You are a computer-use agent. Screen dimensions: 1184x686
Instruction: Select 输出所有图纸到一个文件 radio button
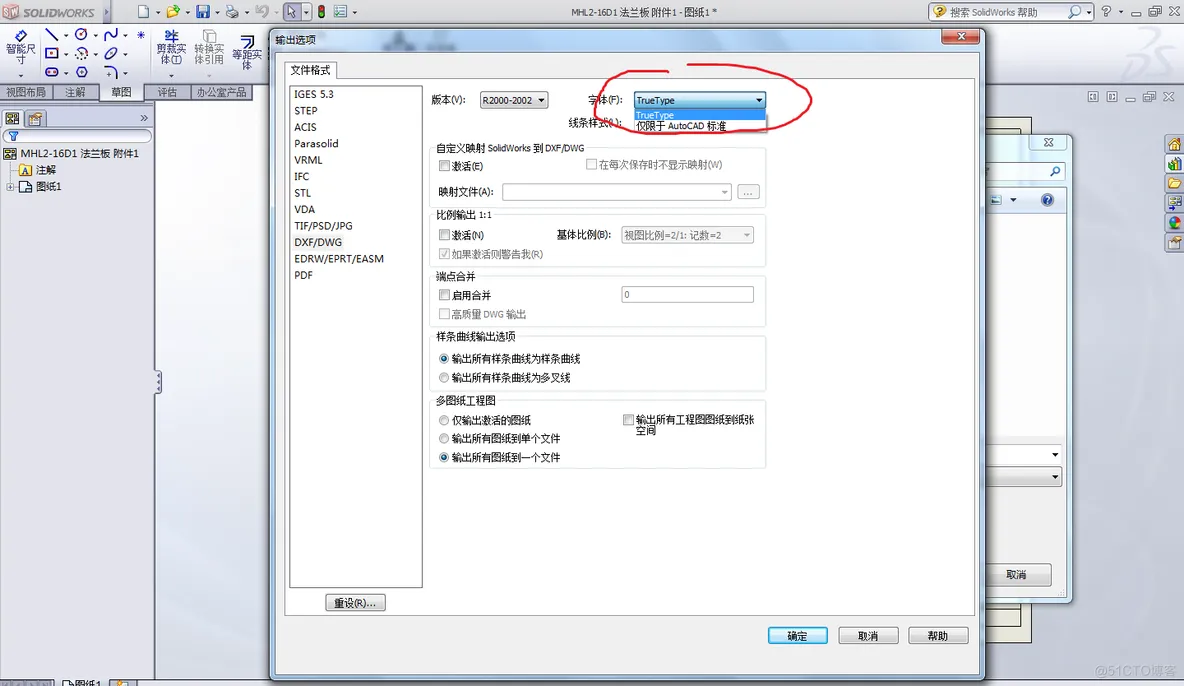tap(444, 457)
